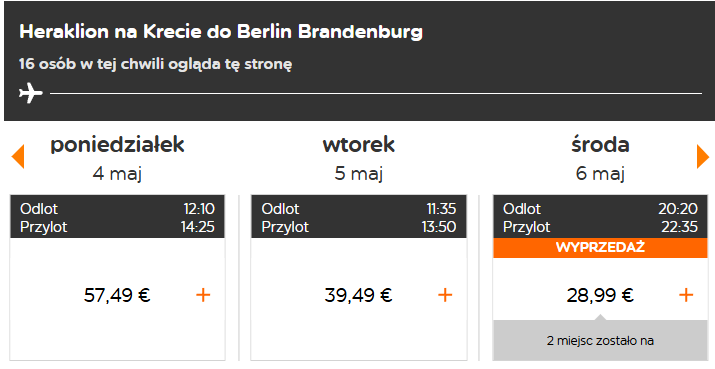Image resolution: width=715 pixels, height=369 pixels.
Task: Add the 39,49 € flight with plus icon
Action: click(445, 295)
